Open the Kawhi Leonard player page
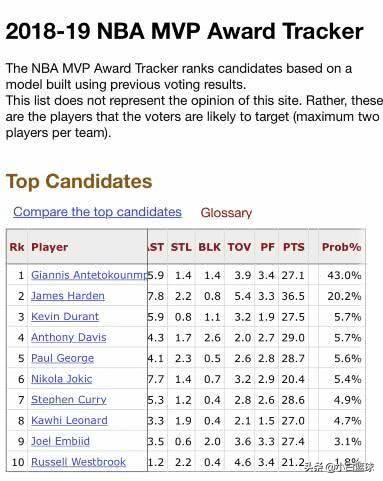The height and width of the screenshot is (481, 383). [x=69, y=420]
